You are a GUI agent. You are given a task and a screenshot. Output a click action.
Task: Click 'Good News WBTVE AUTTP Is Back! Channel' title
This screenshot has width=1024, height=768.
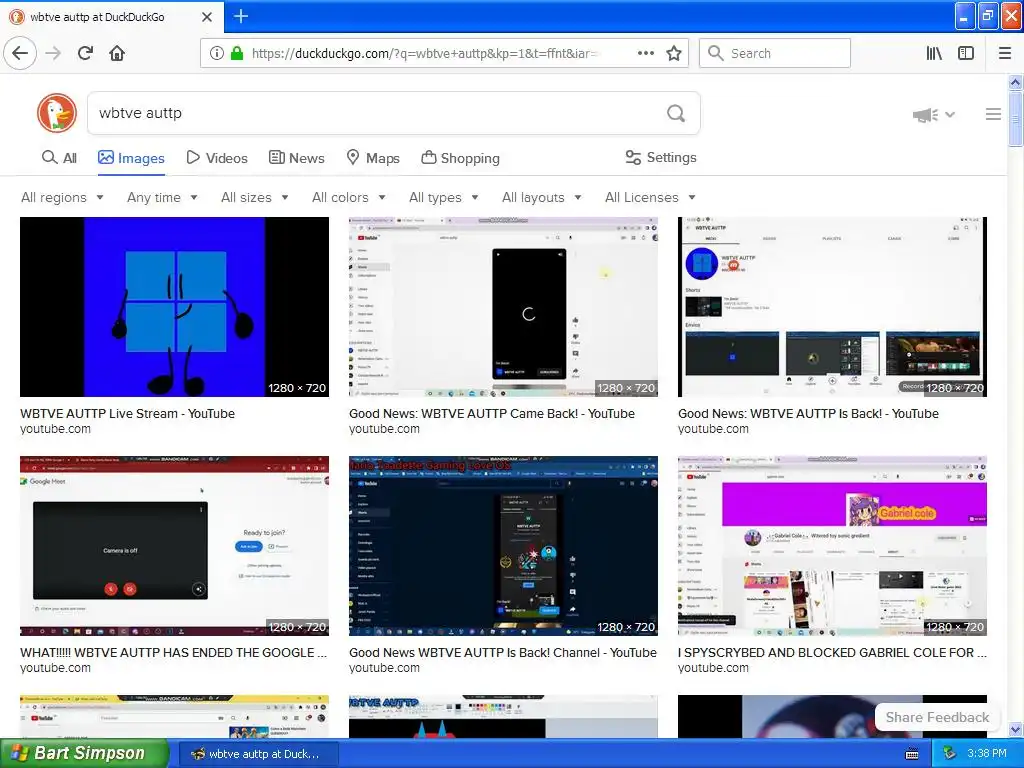click(x=503, y=652)
